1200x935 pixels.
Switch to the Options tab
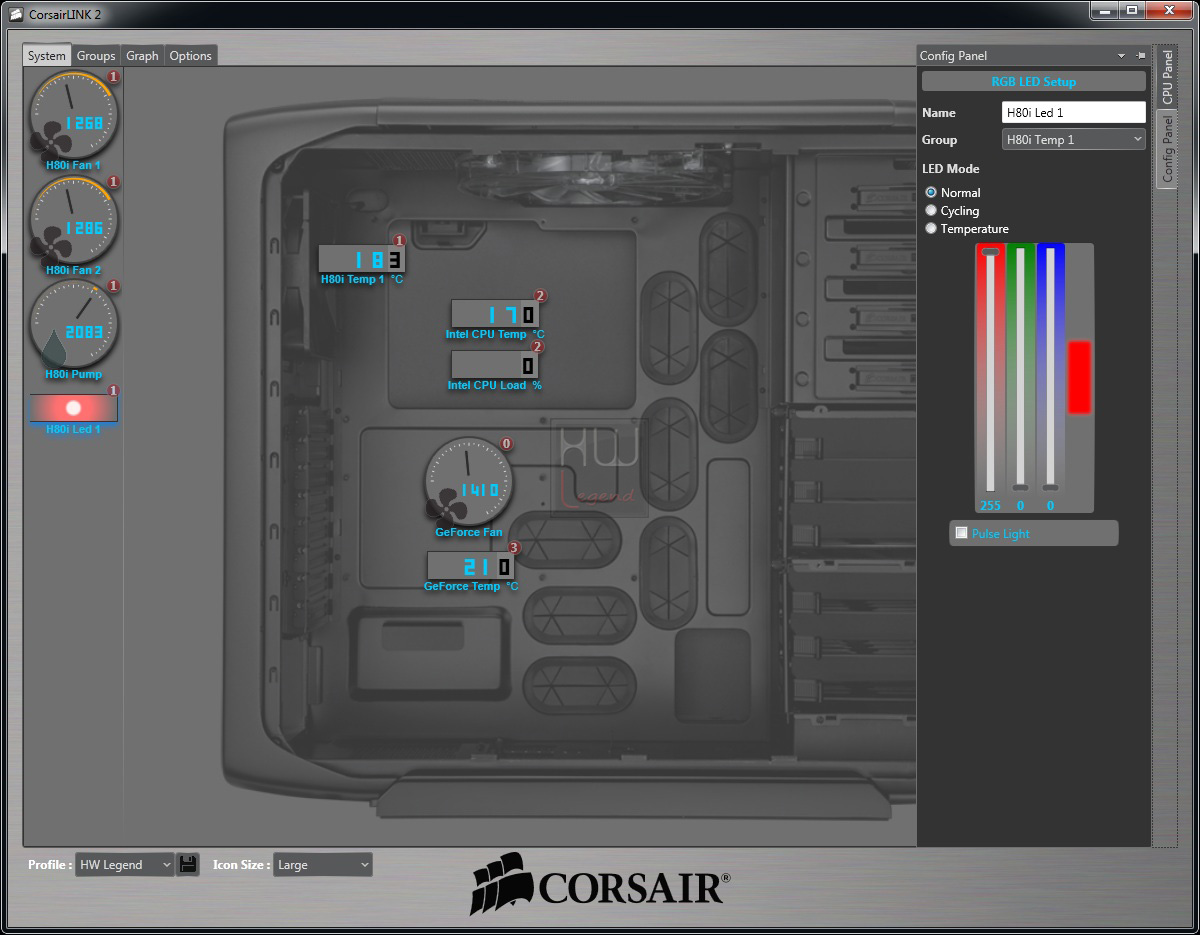pos(190,56)
